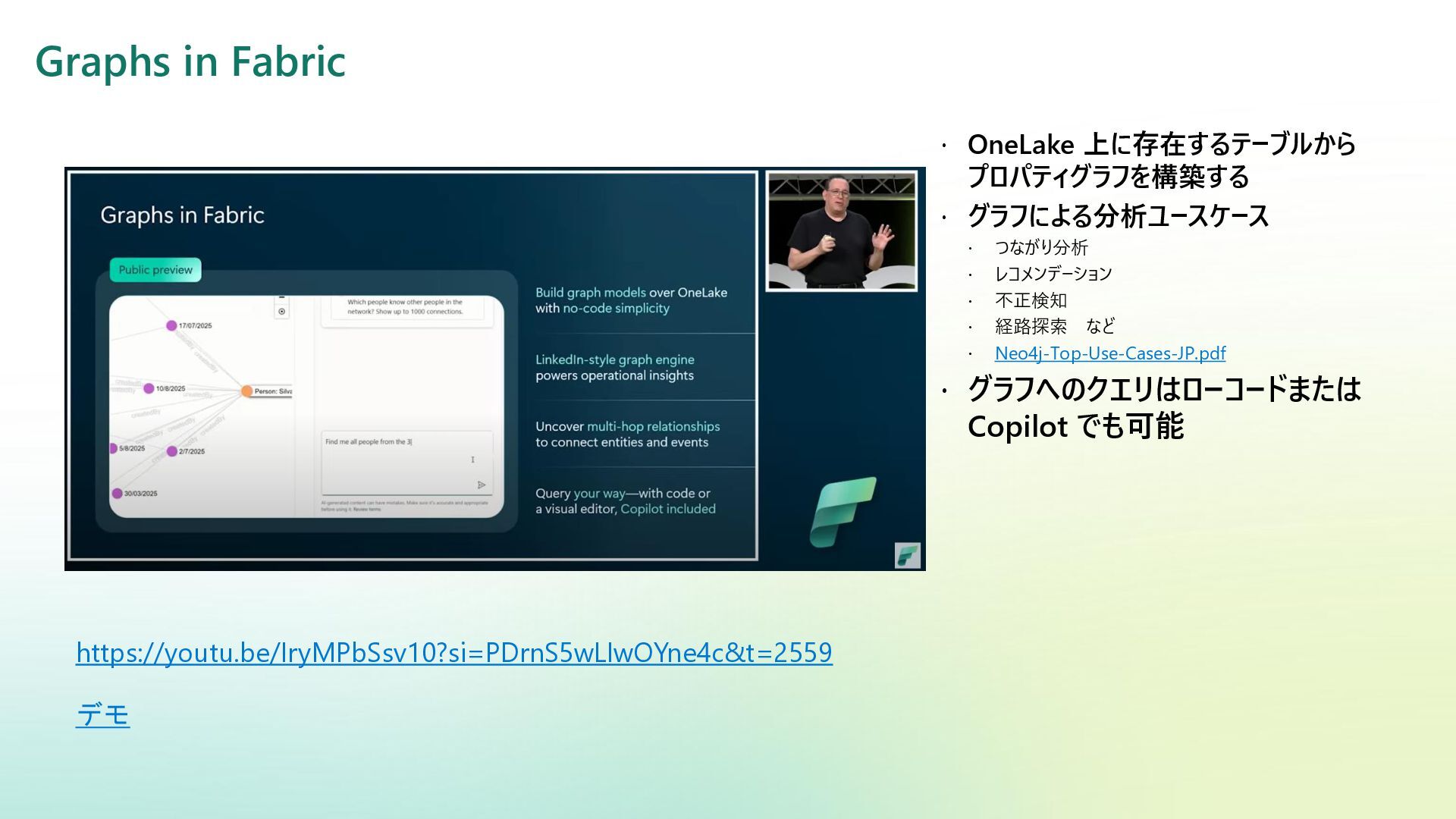The width and height of the screenshot is (1456, 819).
Task: Select the purple 2/7/2025 graph node
Action: [x=172, y=451]
